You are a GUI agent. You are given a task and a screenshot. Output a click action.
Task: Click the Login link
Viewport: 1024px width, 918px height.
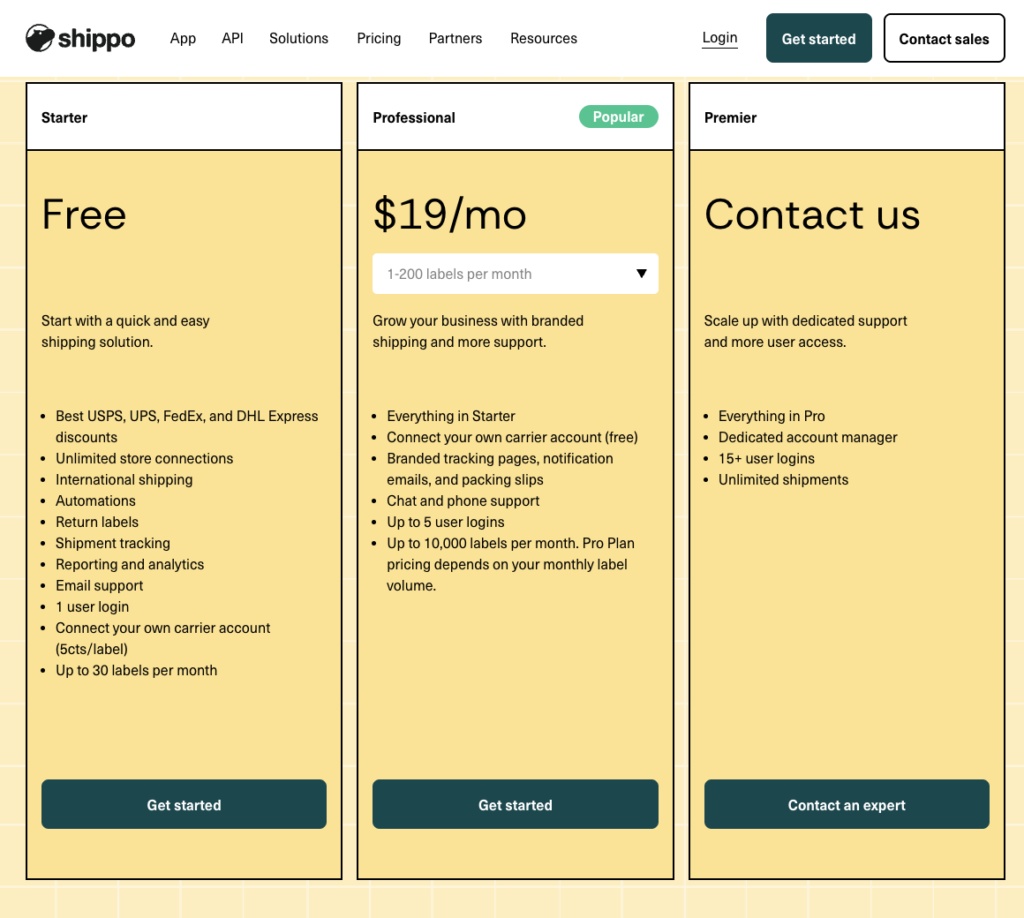click(x=719, y=38)
